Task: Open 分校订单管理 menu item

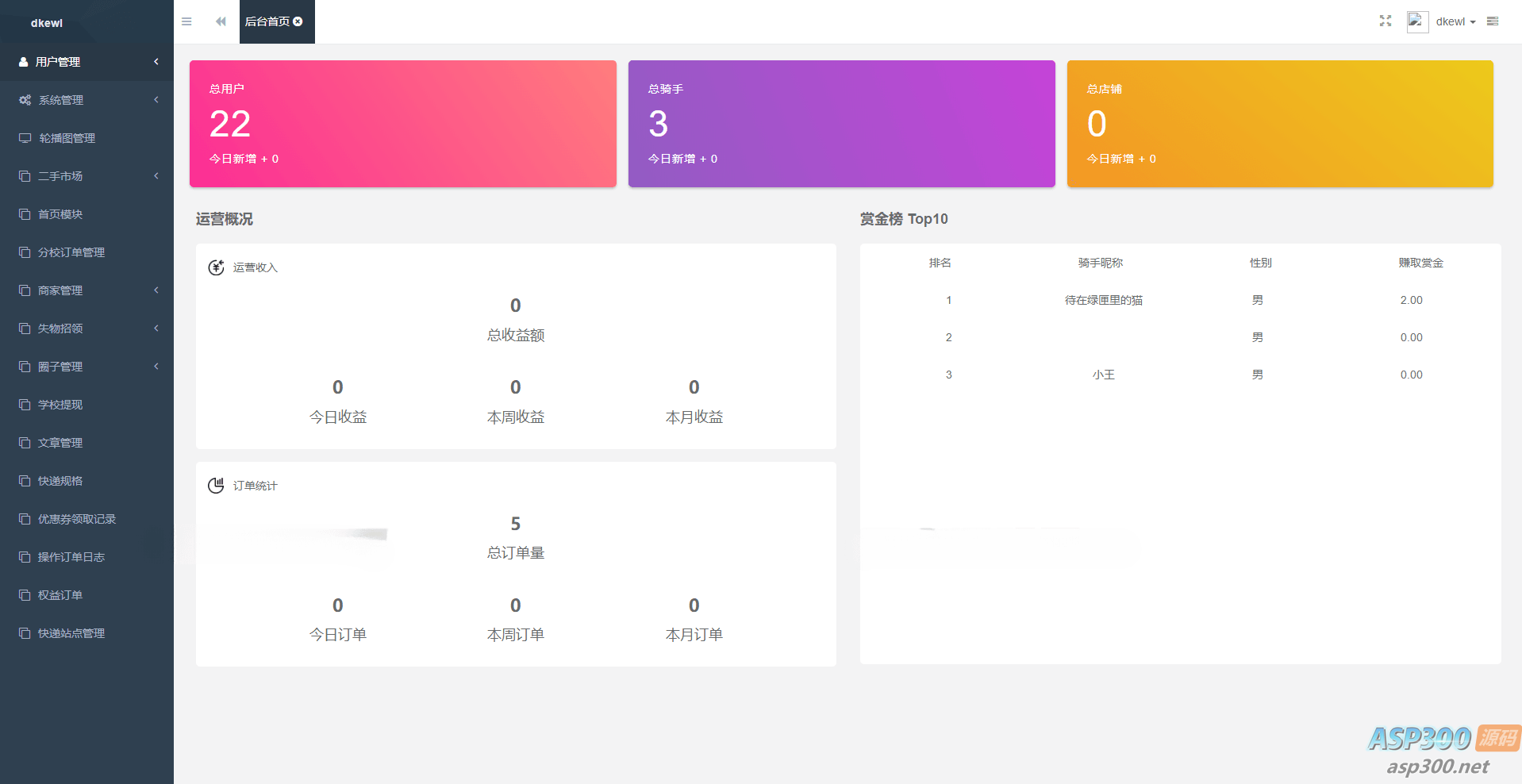Action: [x=86, y=252]
